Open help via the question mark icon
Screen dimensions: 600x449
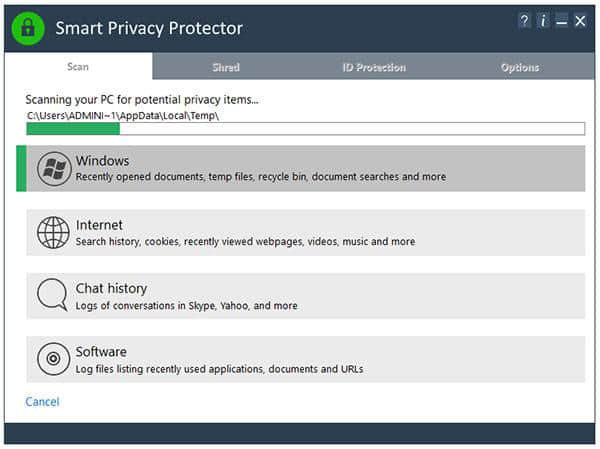click(524, 21)
